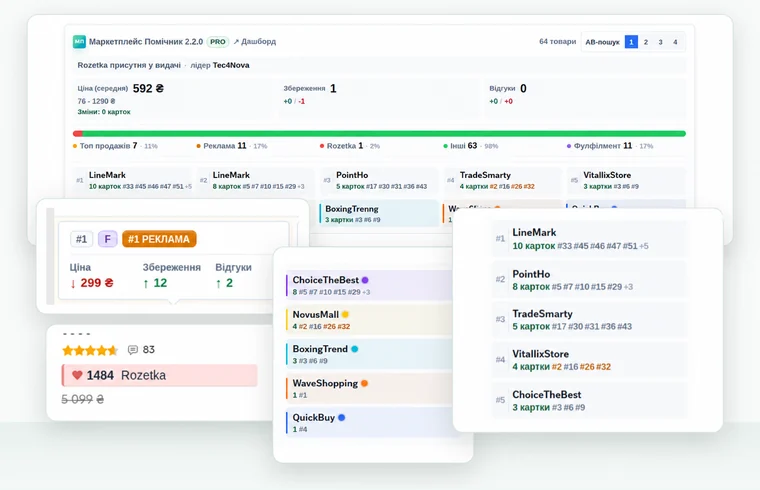Select NovusMall in seller list

pyautogui.click(x=369, y=320)
